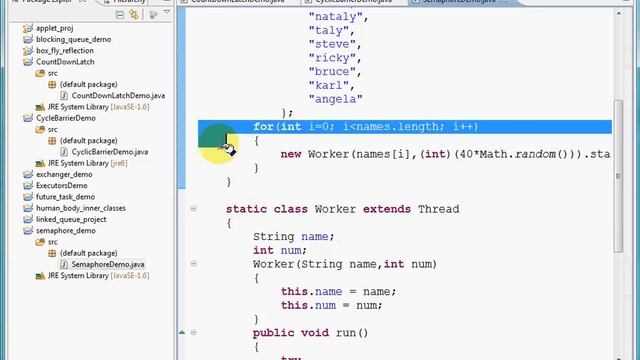Click the int num; declaration
Image resolution: width=640 pixels, height=360 pixels.
[x=280, y=250]
